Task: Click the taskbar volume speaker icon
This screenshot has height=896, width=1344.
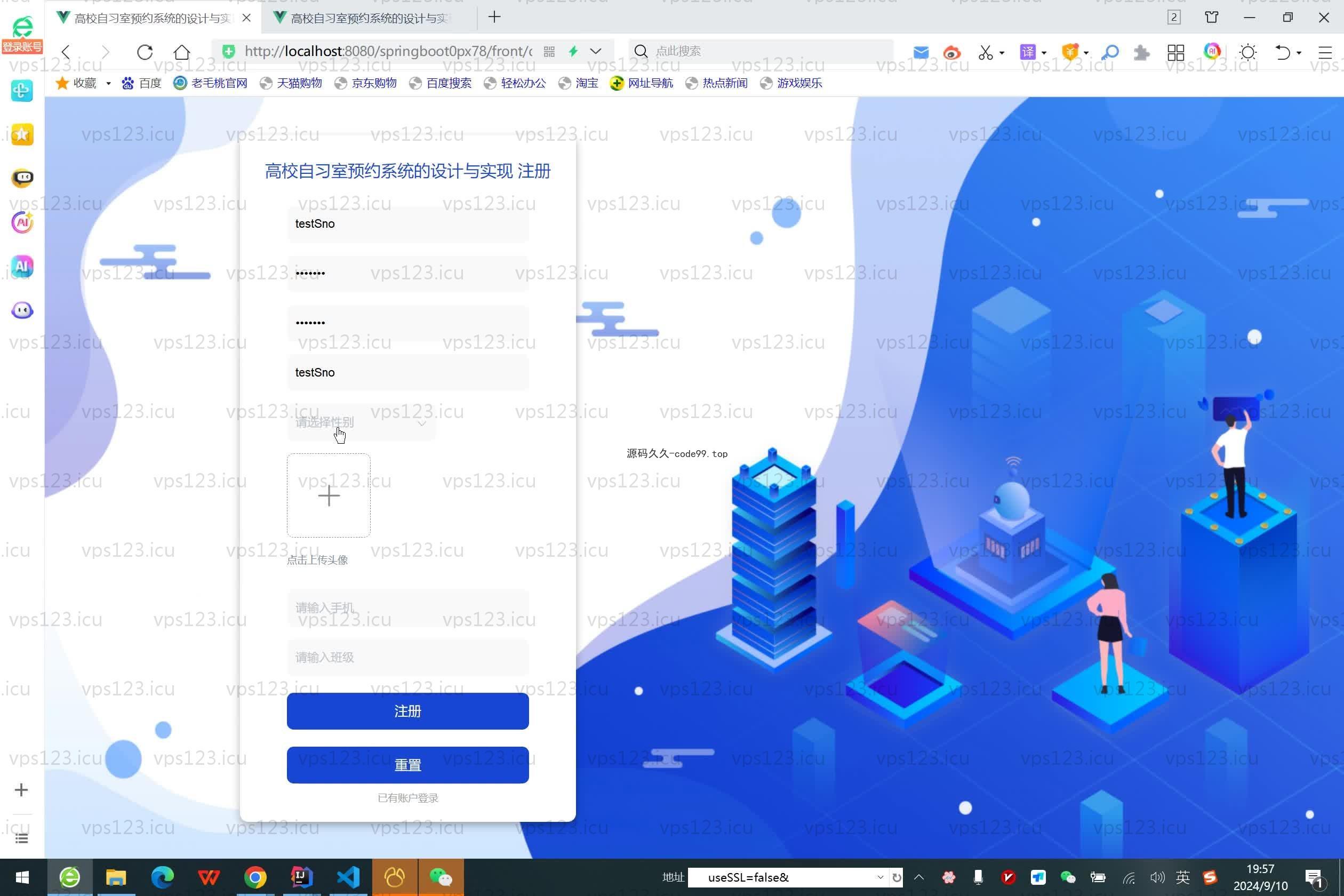Action: [x=1157, y=877]
